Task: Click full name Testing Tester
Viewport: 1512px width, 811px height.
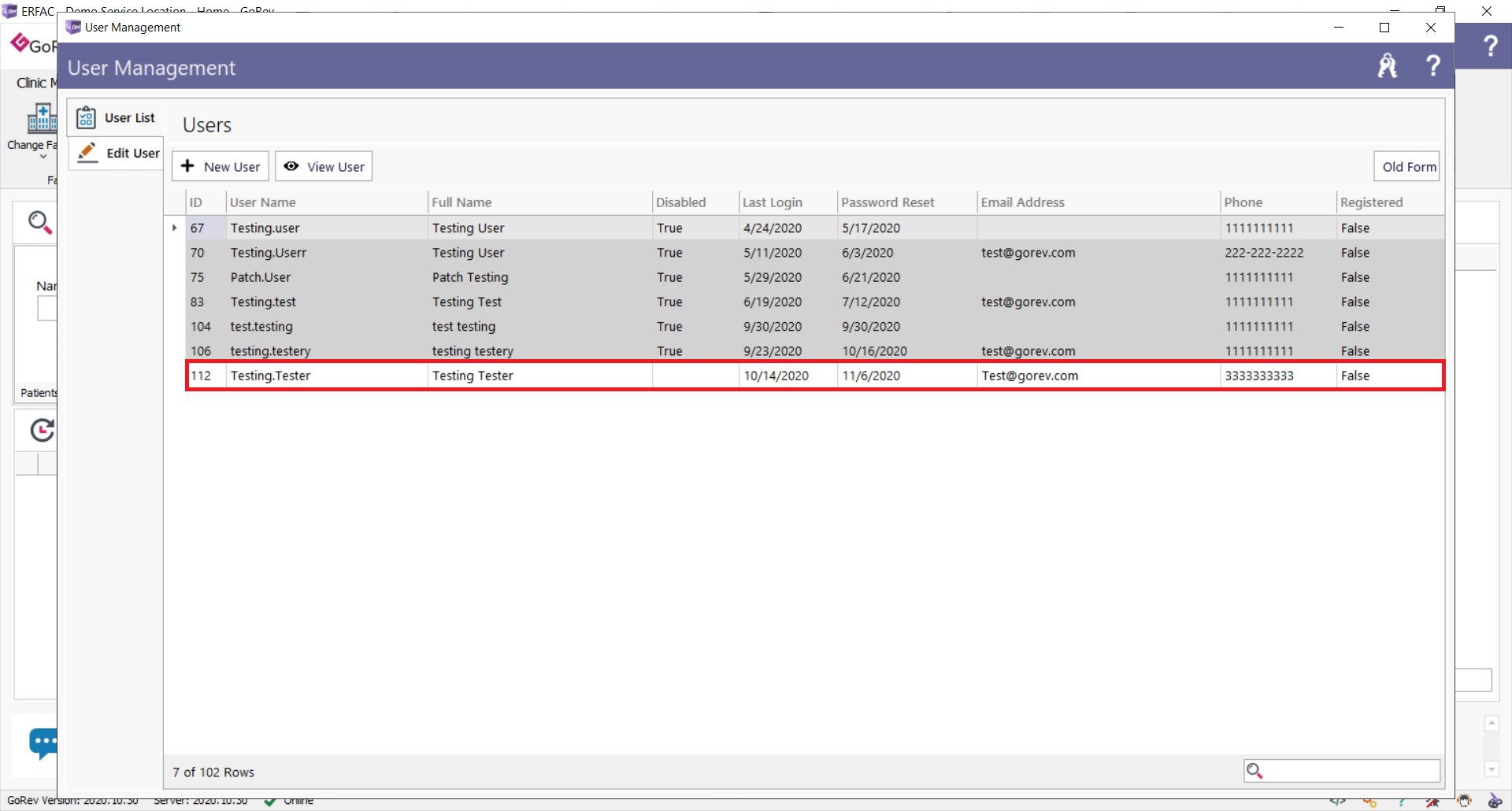Action: (472, 376)
